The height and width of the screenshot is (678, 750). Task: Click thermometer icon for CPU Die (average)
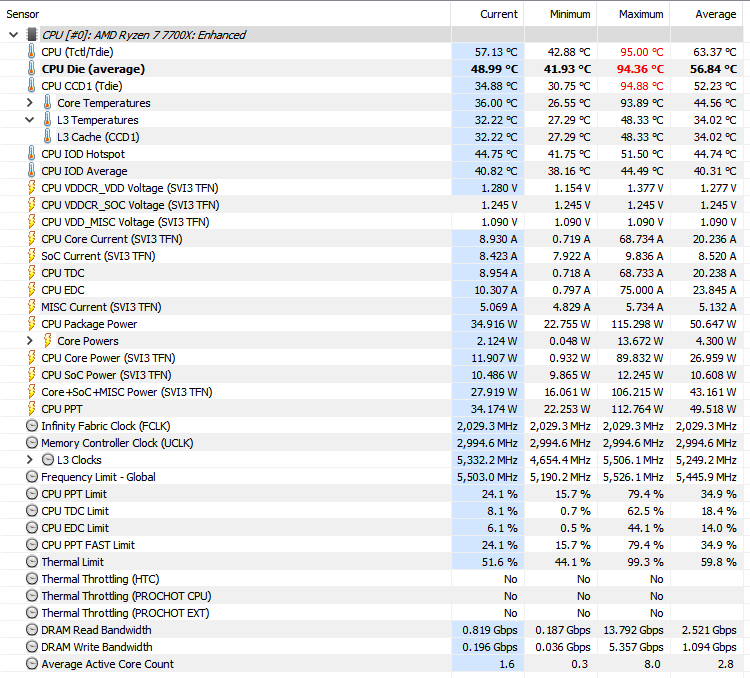(x=32, y=68)
